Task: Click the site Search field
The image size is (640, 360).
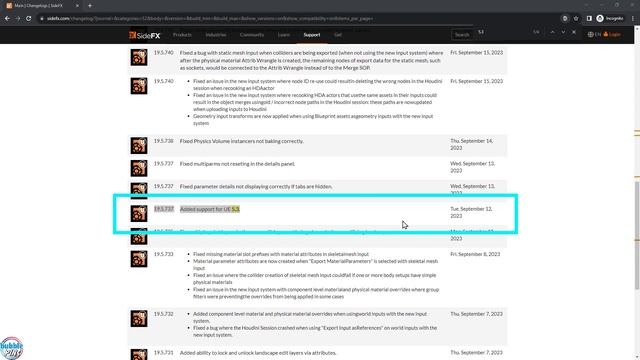Action: 462,35
